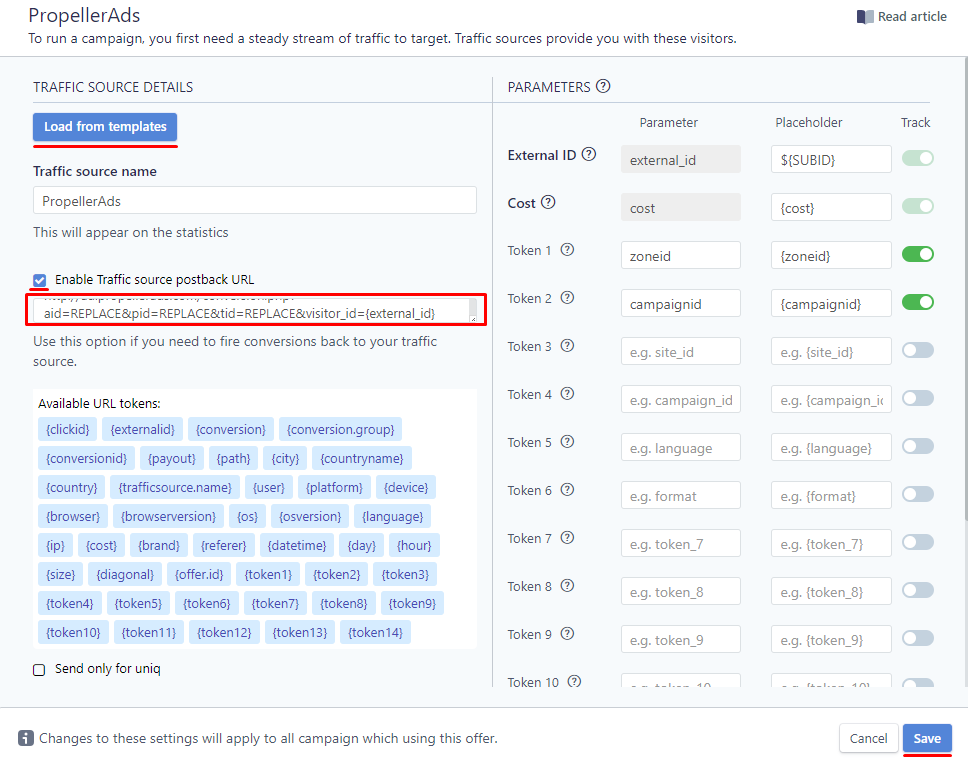The width and height of the screenshot is (968, 762).
Task: Disable tracking for Token 2 campaignid
Action: (x=917, y=302)
